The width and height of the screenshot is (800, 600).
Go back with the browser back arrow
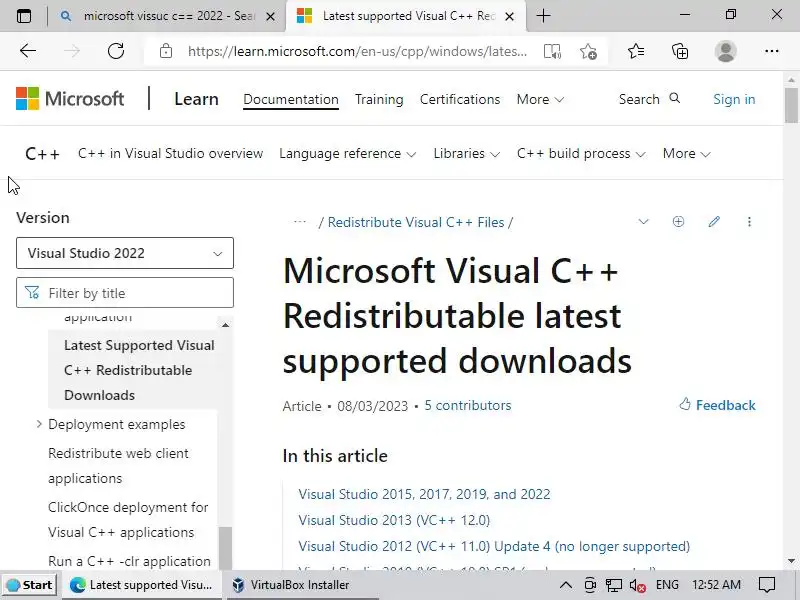coord(28,51)
